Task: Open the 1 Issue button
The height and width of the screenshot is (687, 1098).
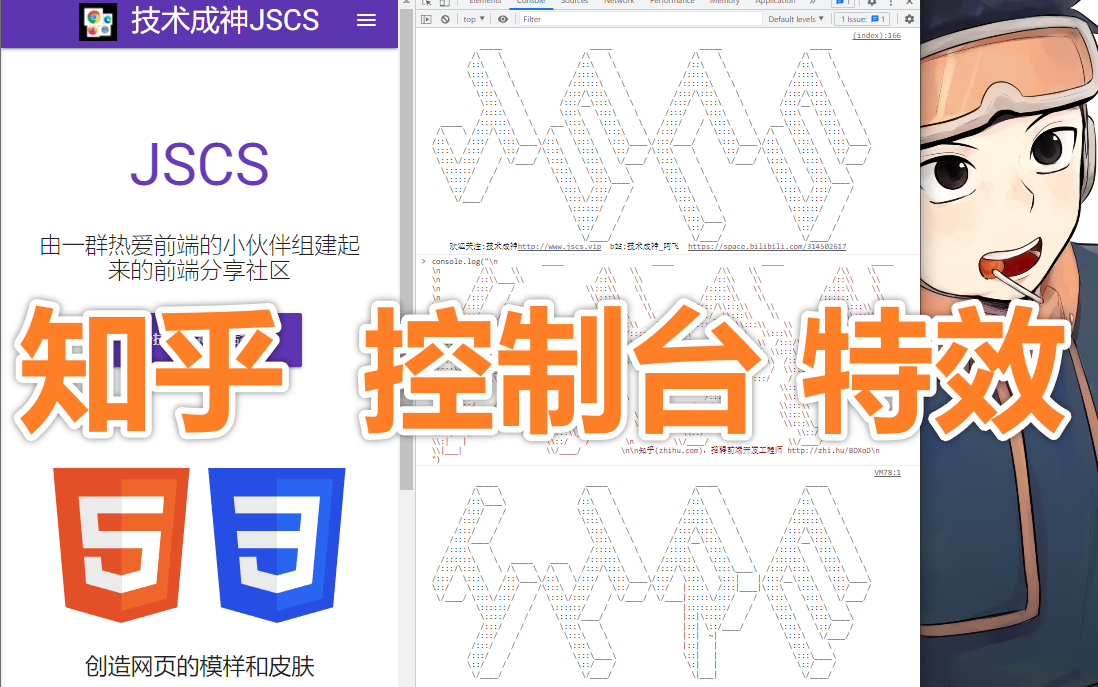Action: (863, 19)
